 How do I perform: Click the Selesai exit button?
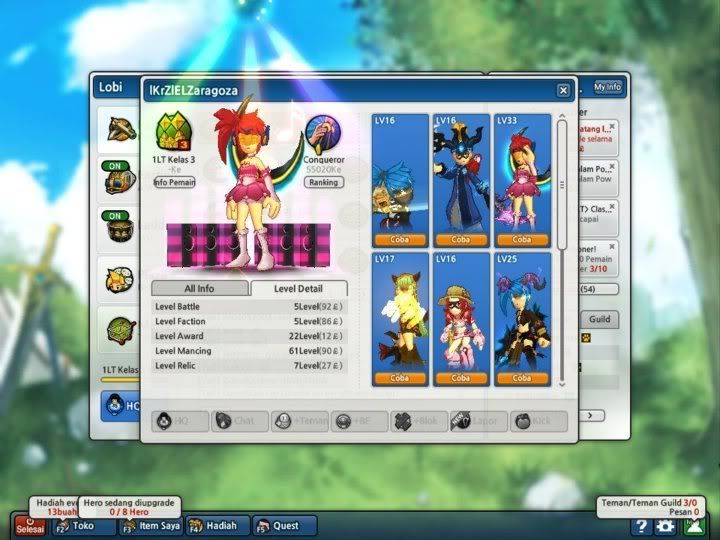click(30, 526)
